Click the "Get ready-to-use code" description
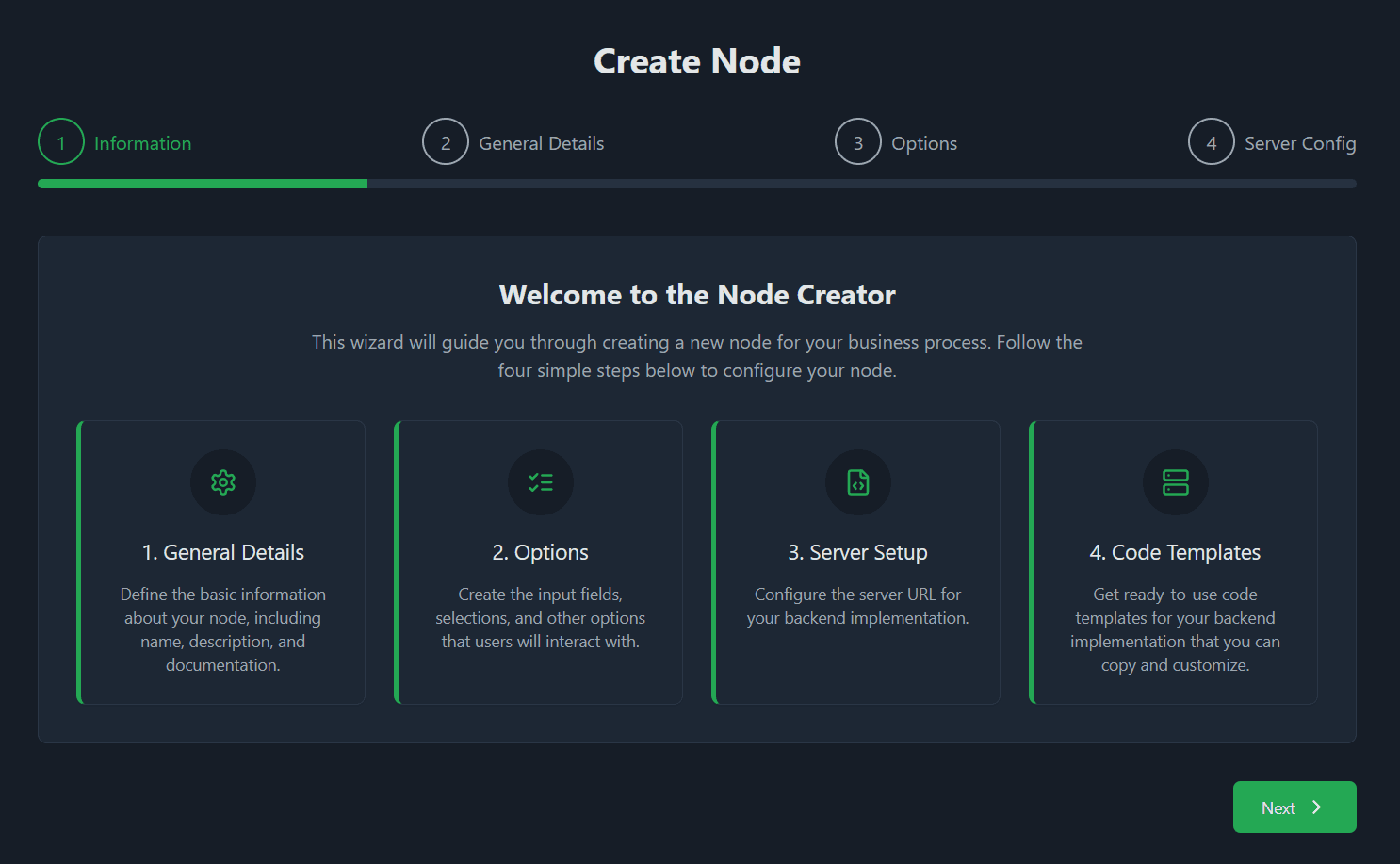Viewport: 1400px width, 864px height. tap(1176, 629)
